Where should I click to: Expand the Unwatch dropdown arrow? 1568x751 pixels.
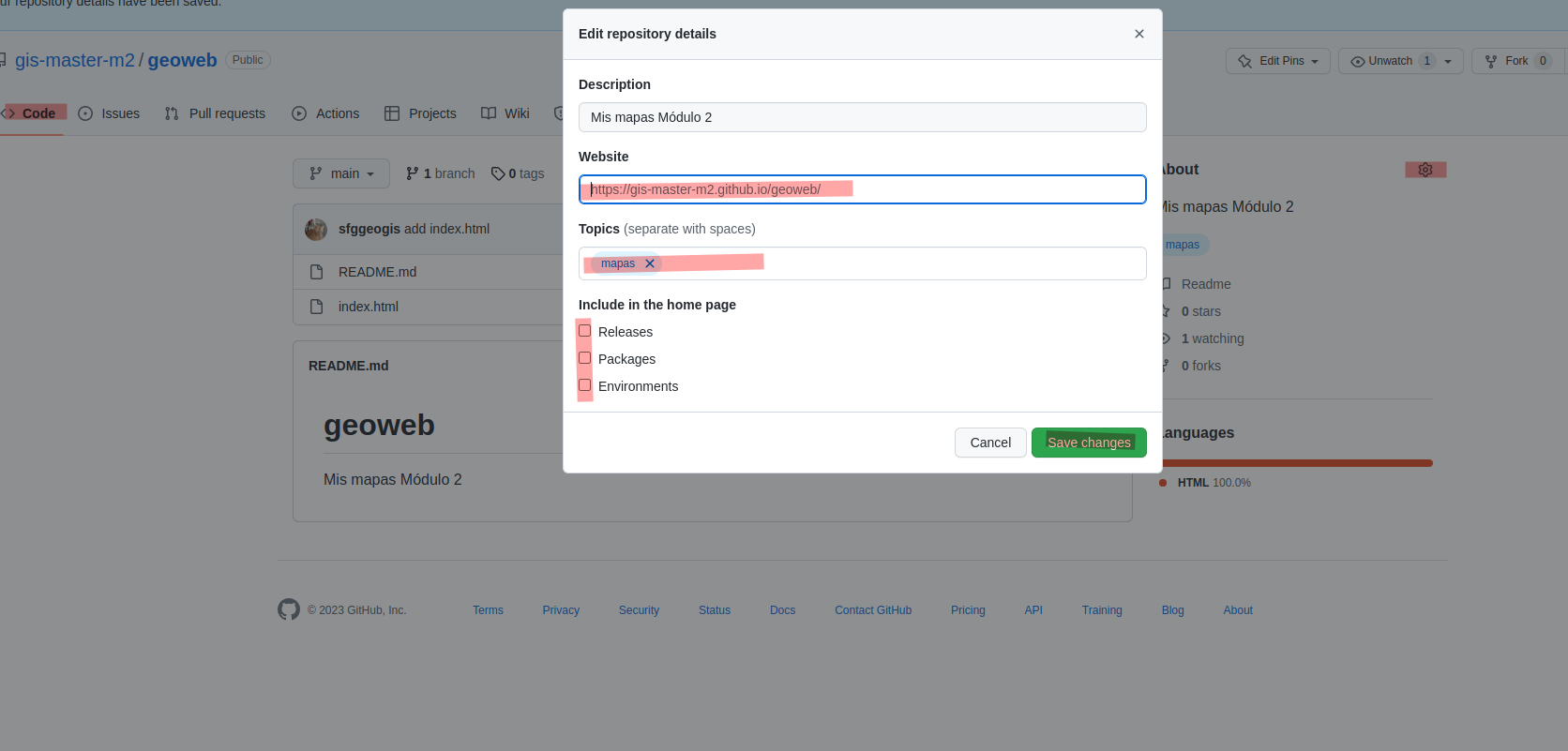tap(1448, 61)
